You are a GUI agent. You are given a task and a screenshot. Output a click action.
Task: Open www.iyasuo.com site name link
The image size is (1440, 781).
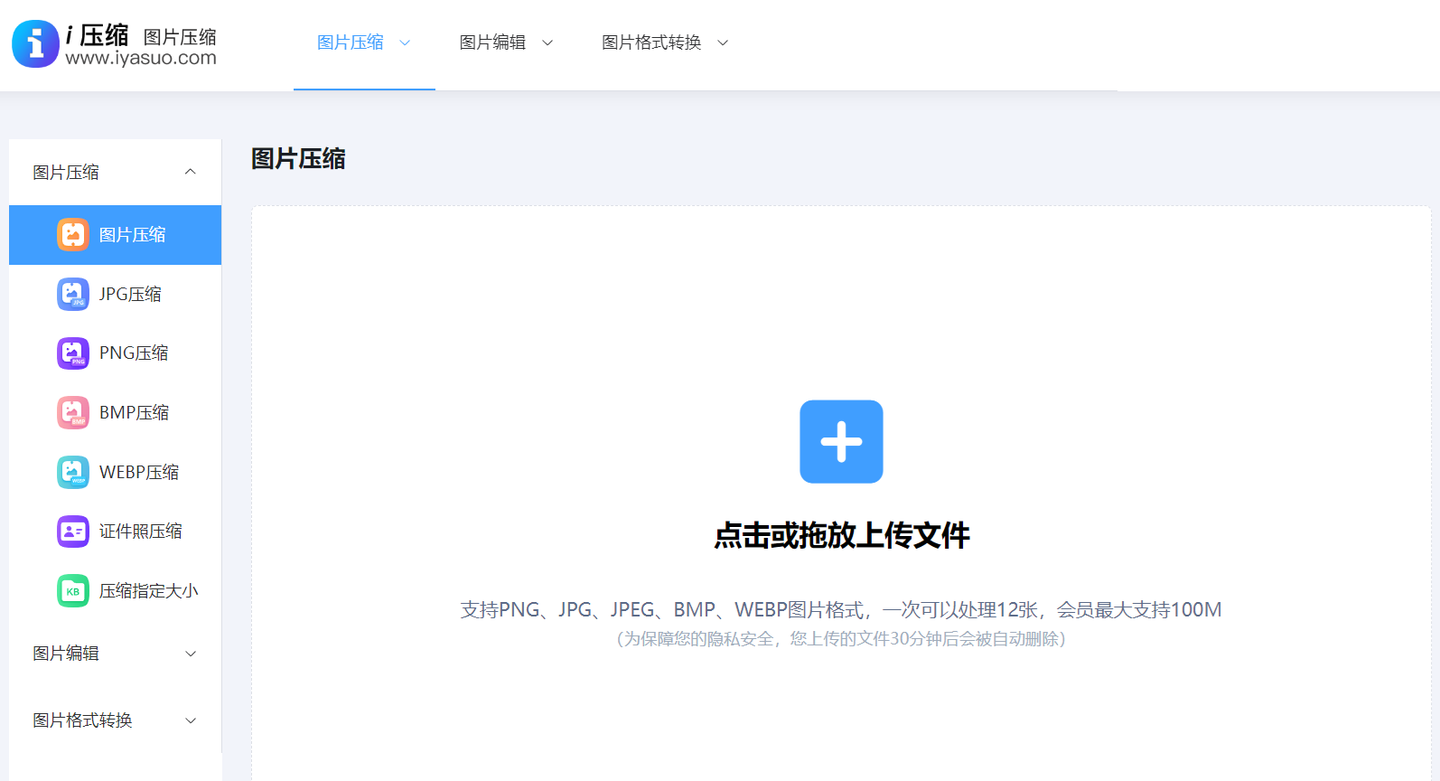[139, 57]
